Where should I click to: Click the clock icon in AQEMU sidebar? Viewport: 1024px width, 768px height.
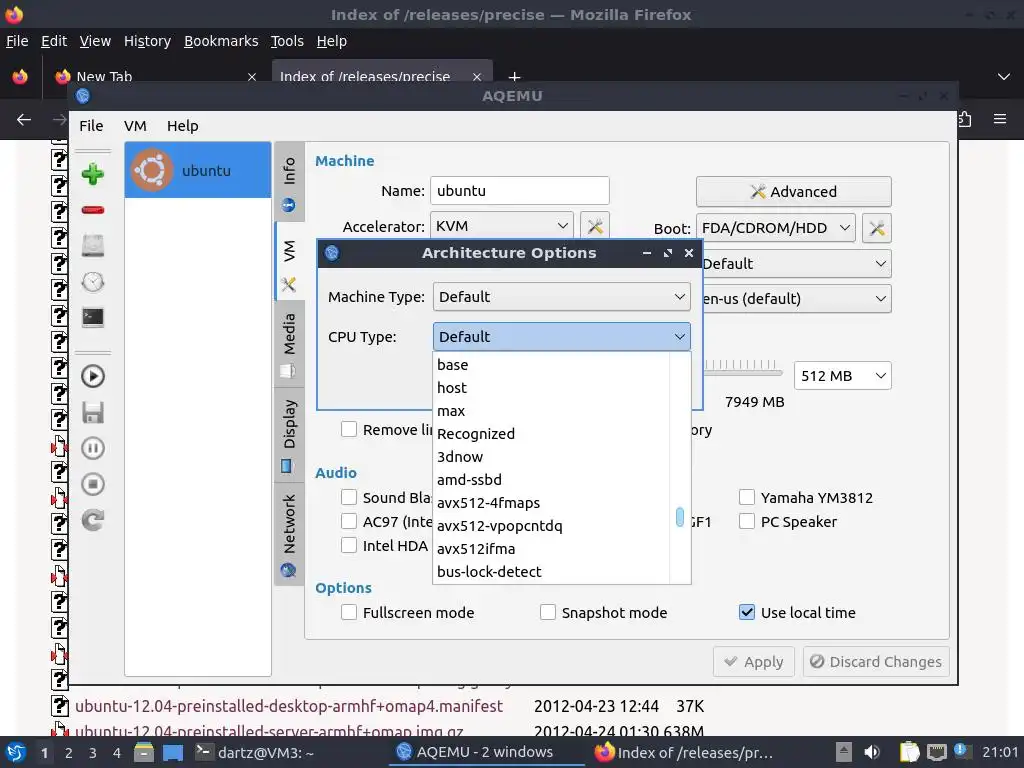[x=93, y=281]
